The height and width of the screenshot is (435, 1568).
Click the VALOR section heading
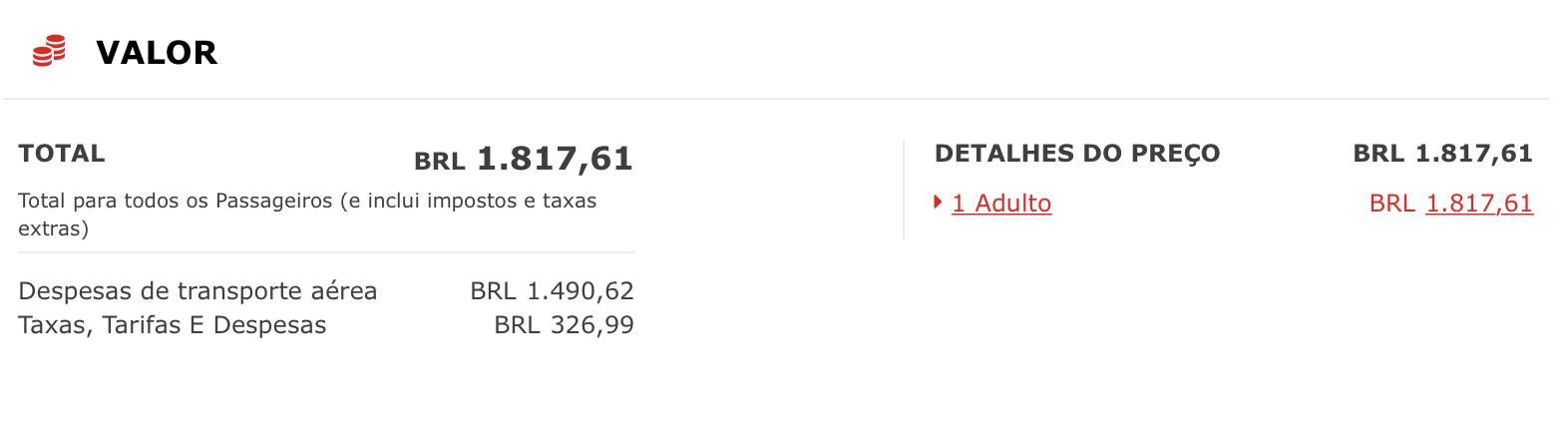tap(157, 52)
